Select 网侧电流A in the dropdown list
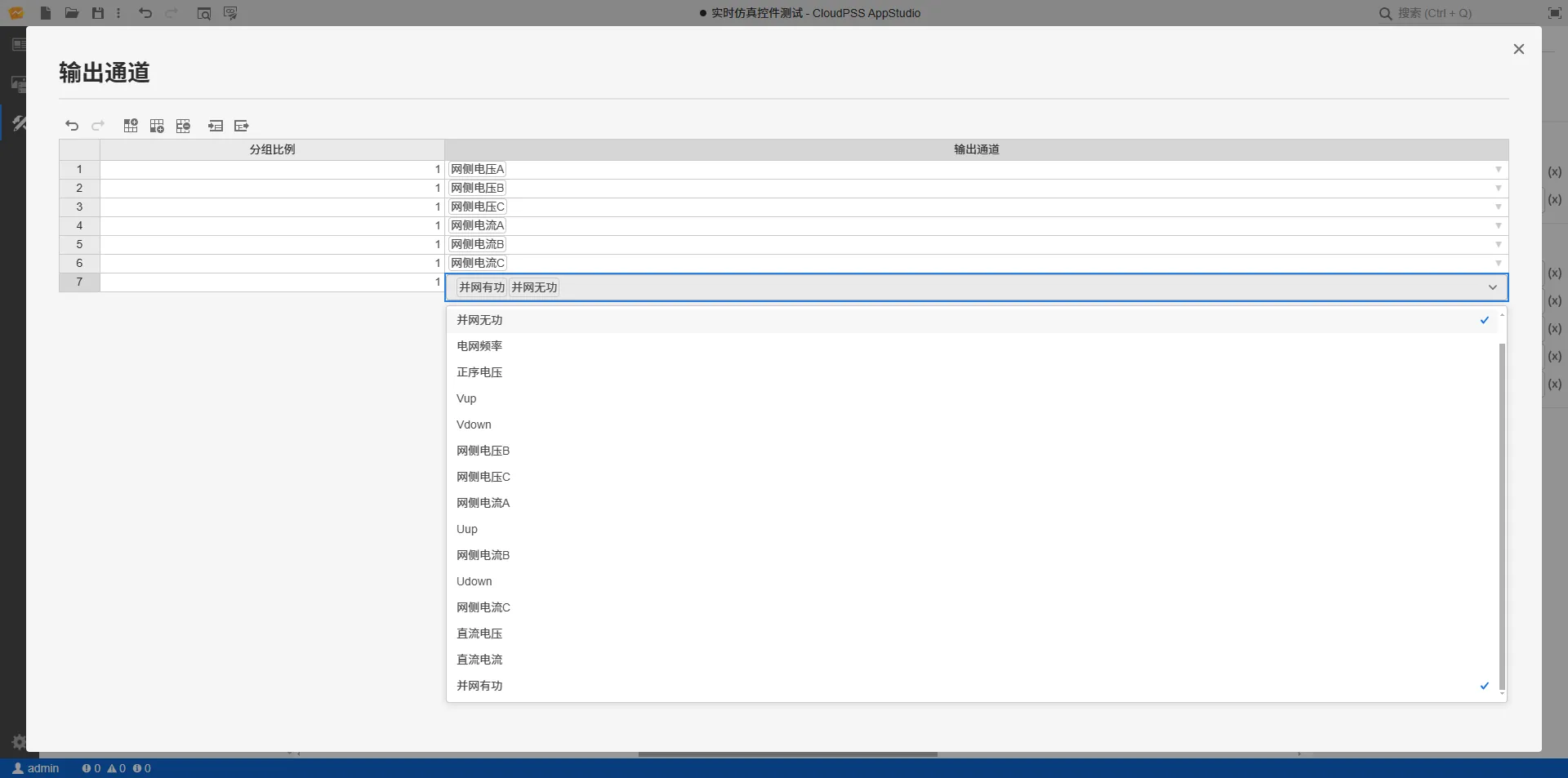 (972, 503)
